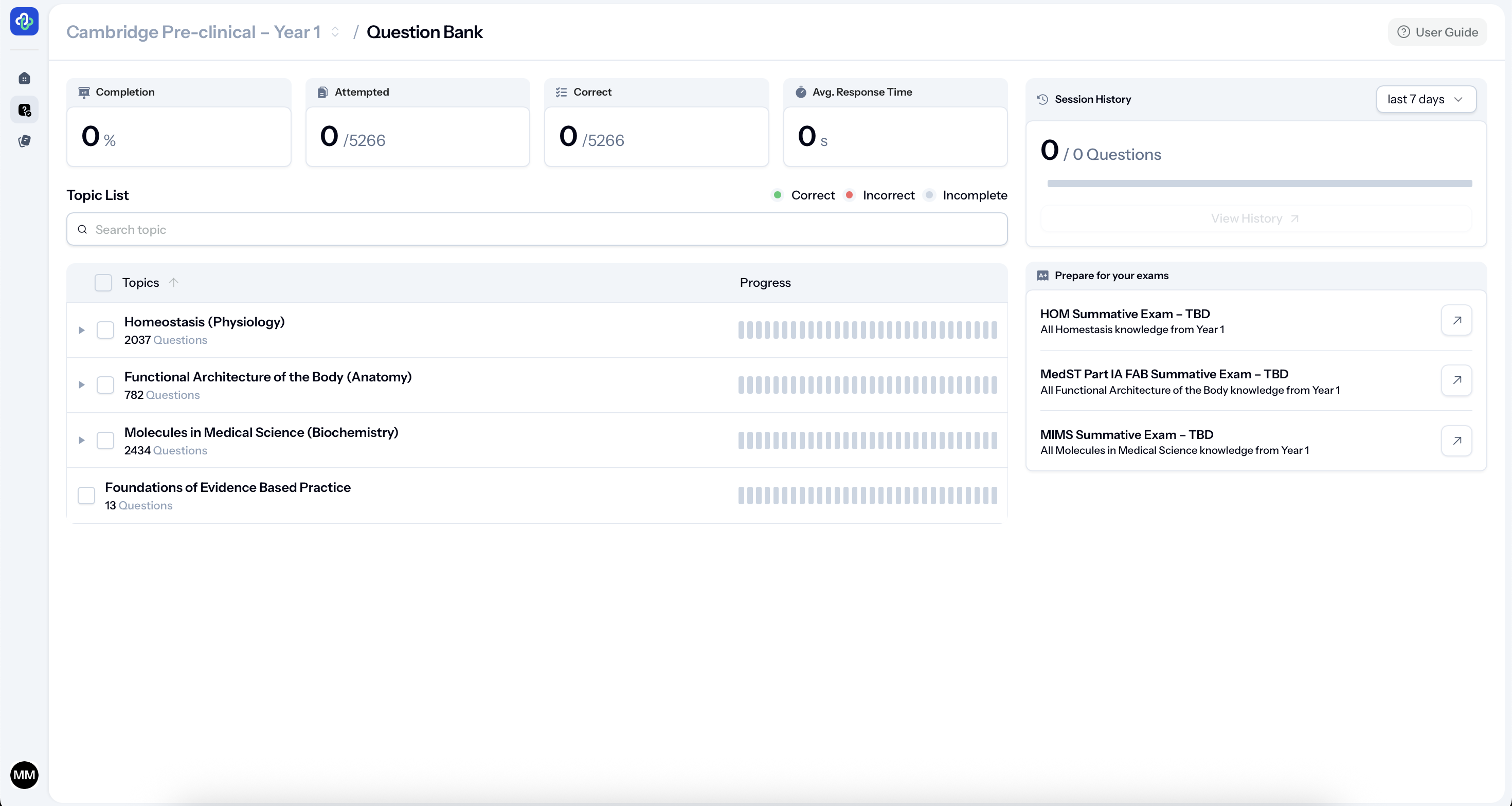1512x806 pixels.
Task: Select all topics with header checkbox
Action: pyautogui.click(x=103, y=282)
